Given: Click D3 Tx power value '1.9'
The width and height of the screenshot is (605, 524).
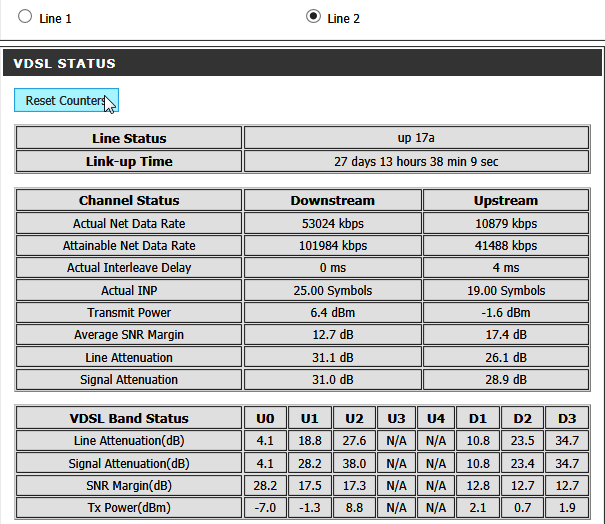Looking at the screenshot, I should [x=567, y=507].
